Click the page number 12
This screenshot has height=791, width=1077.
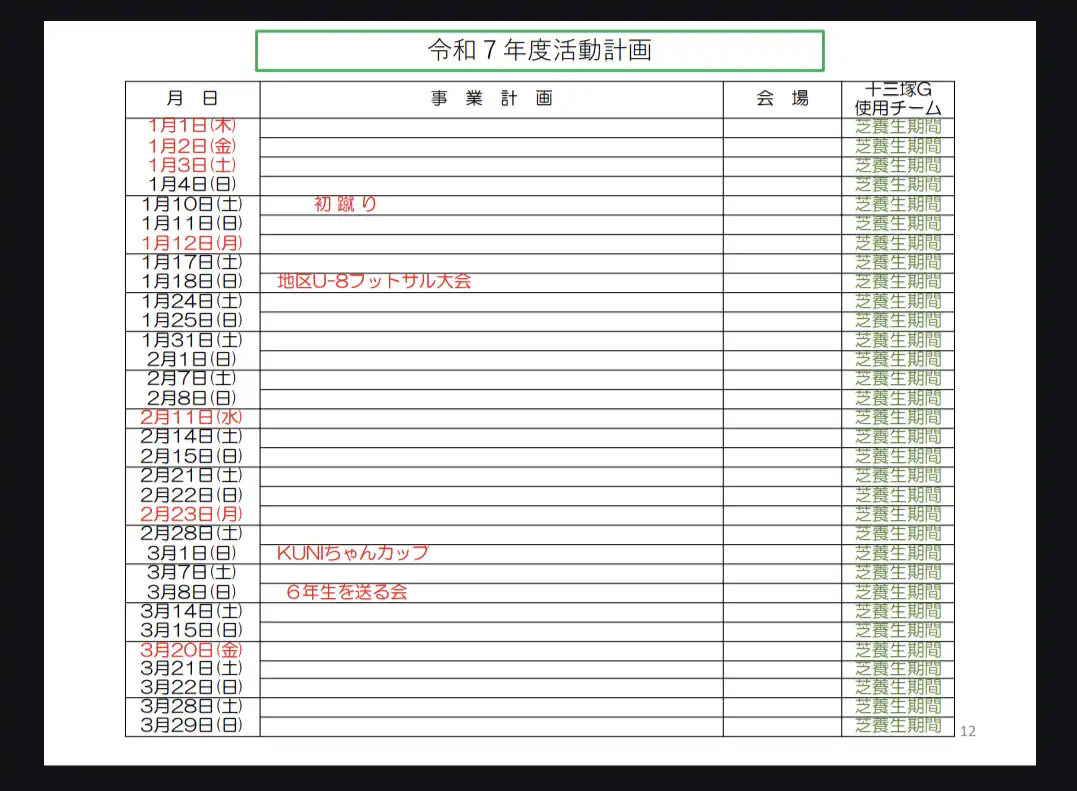[968, 731]
